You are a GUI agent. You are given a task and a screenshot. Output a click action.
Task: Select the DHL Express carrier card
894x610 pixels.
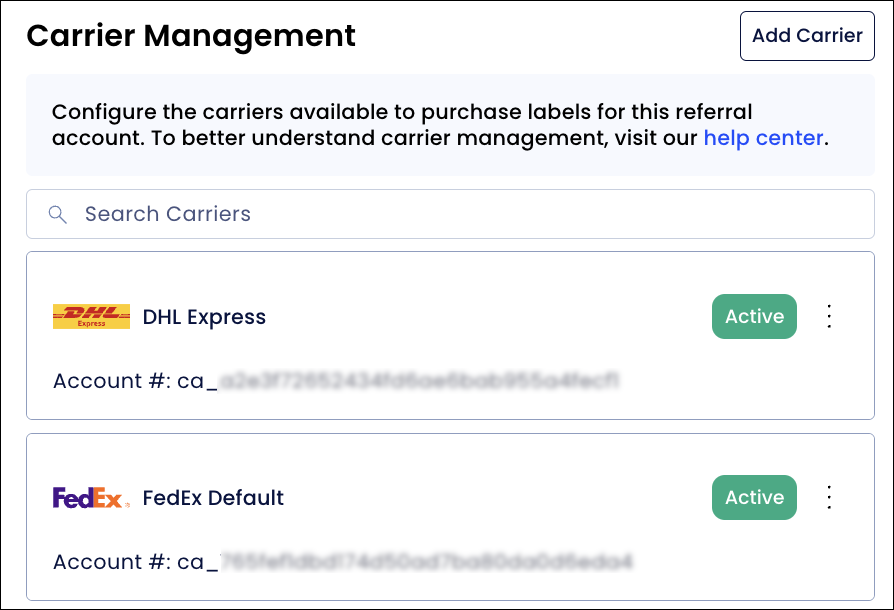click(450, 335)
